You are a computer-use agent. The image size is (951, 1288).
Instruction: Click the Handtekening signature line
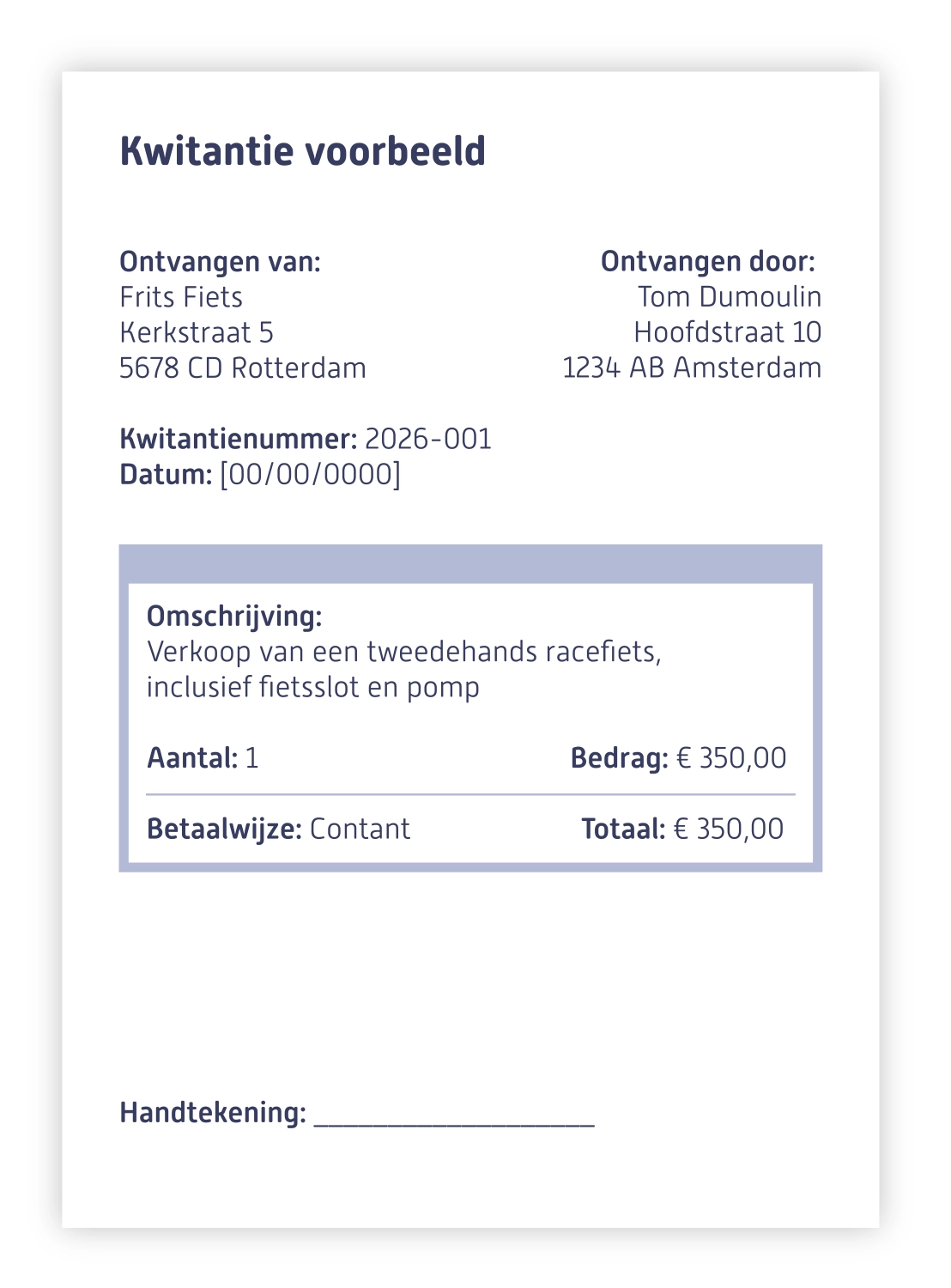tap(454, 1116)
